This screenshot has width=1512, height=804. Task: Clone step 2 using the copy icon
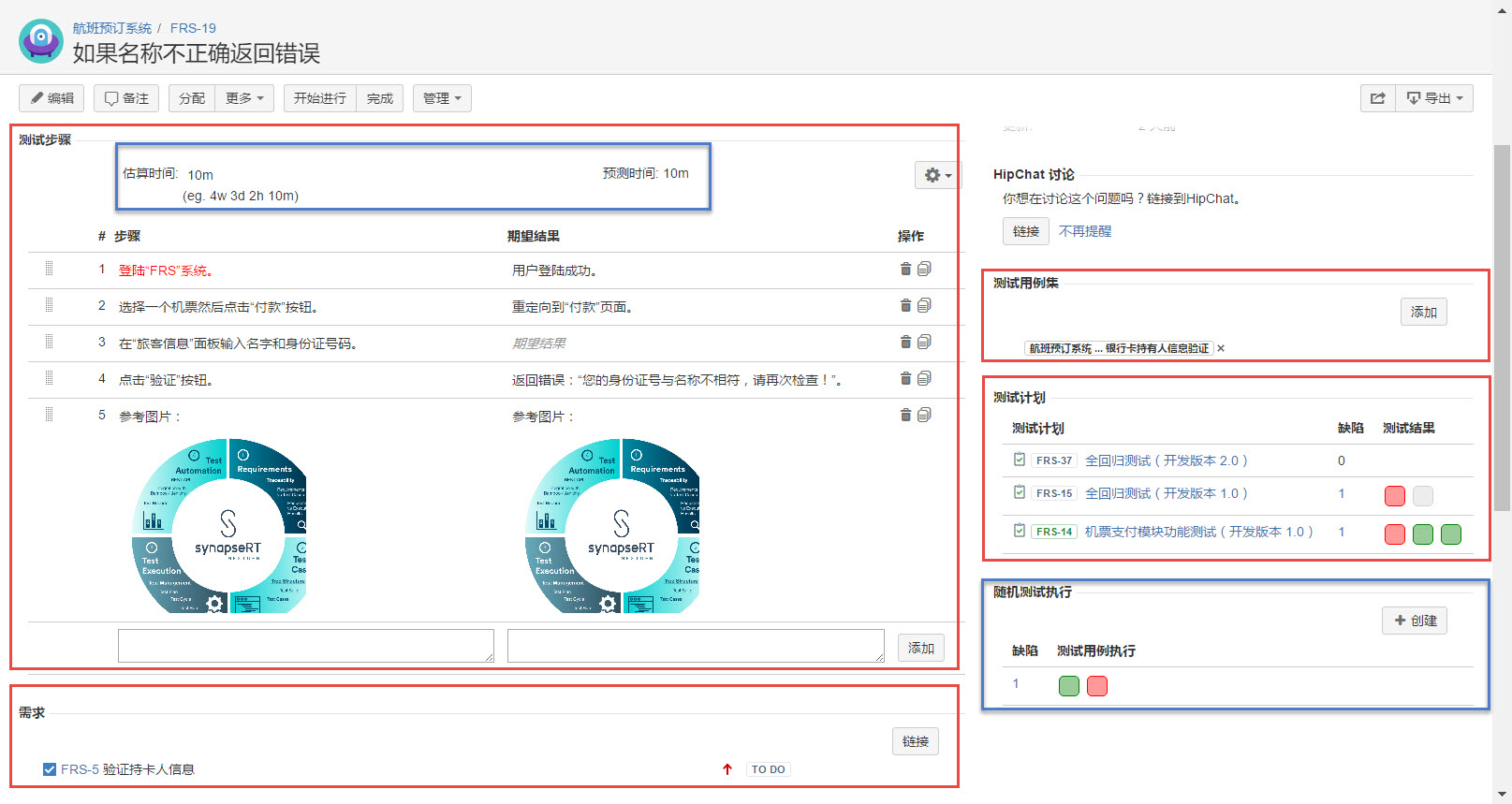[x=924, y=306]
